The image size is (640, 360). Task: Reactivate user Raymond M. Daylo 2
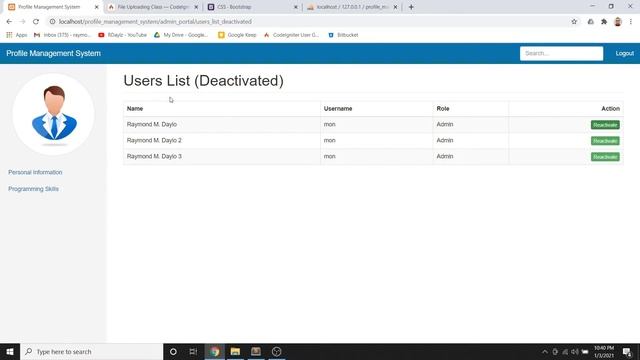(605, 141)
